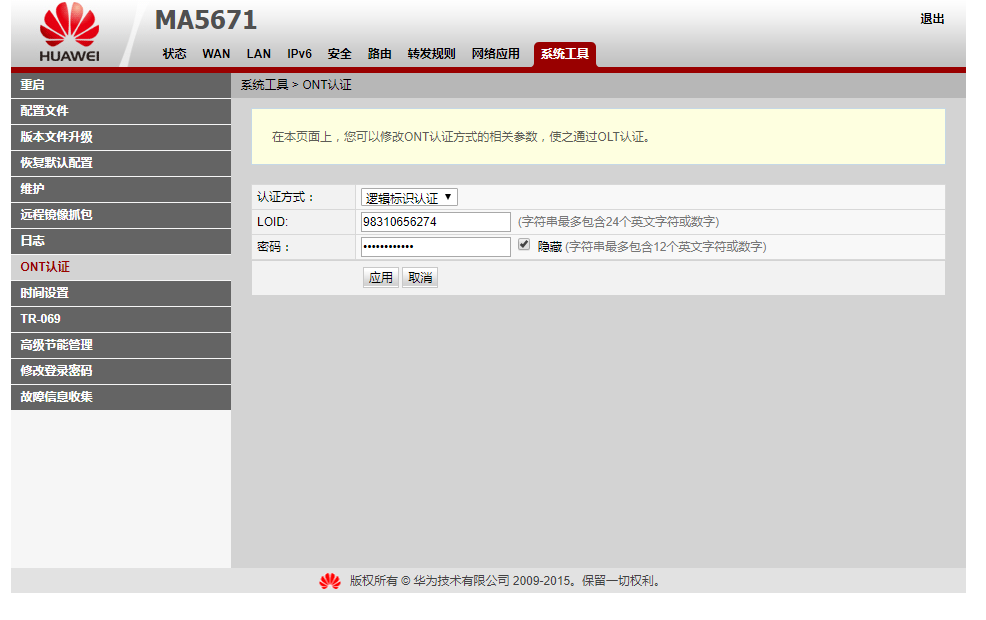Select the 安全 tab
Image resolution: width=986 pixels, height=620 pixels.
pos(340,54)
